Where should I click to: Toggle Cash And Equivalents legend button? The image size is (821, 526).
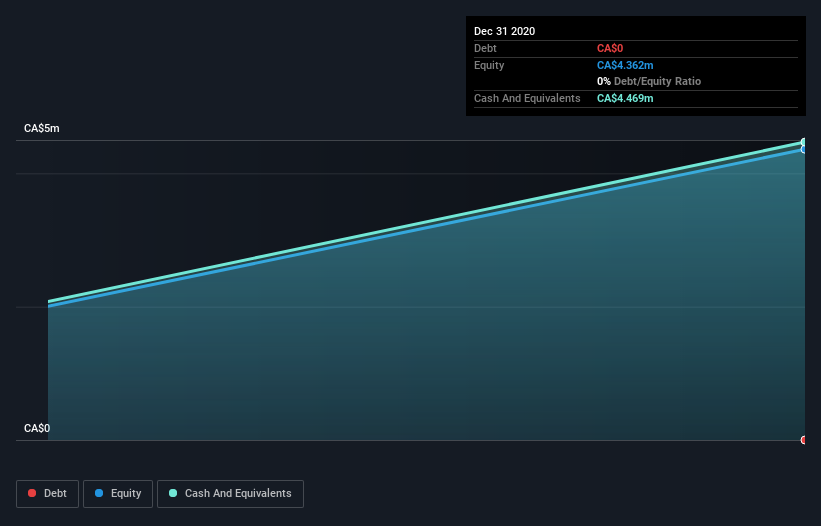click(230, 494)
